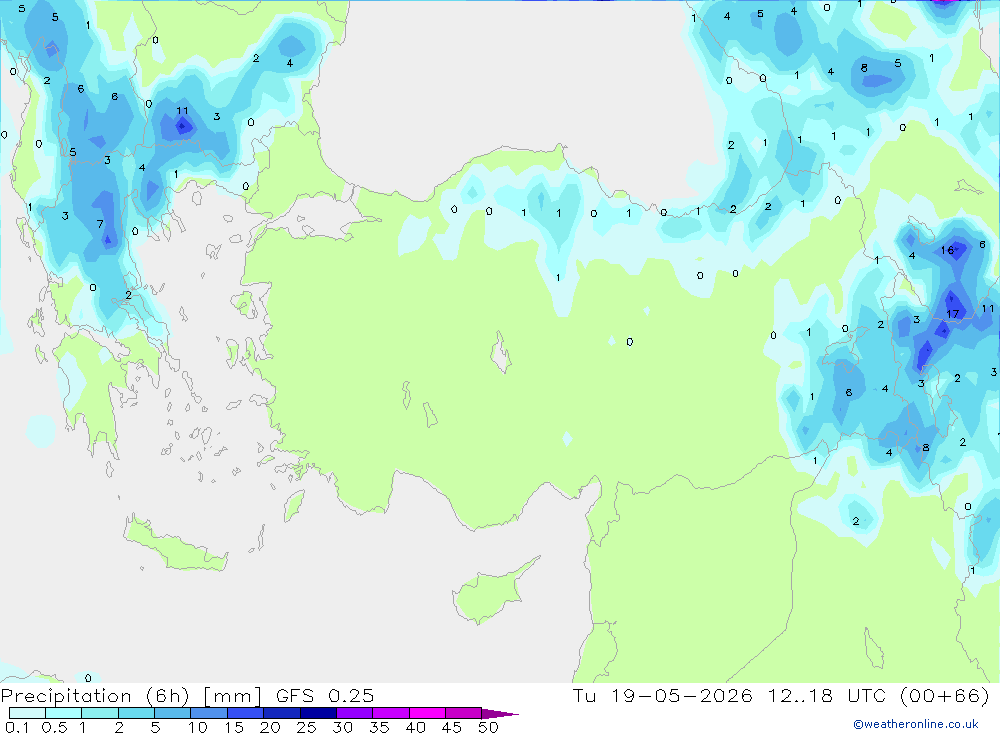The height and width of the screenshot is (733, 1000).
Task: Pick the 0.5–1 mm legend color swatch
Action: [x=64, y=713]
